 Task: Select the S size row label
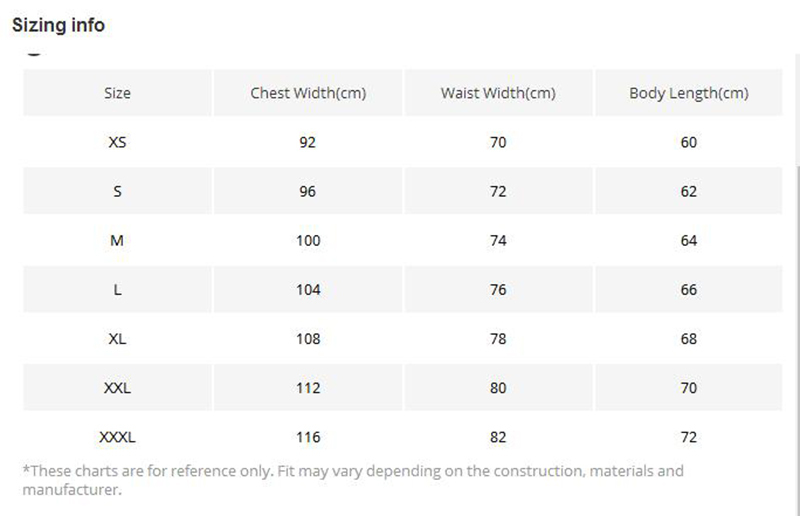tap(117, 191)
